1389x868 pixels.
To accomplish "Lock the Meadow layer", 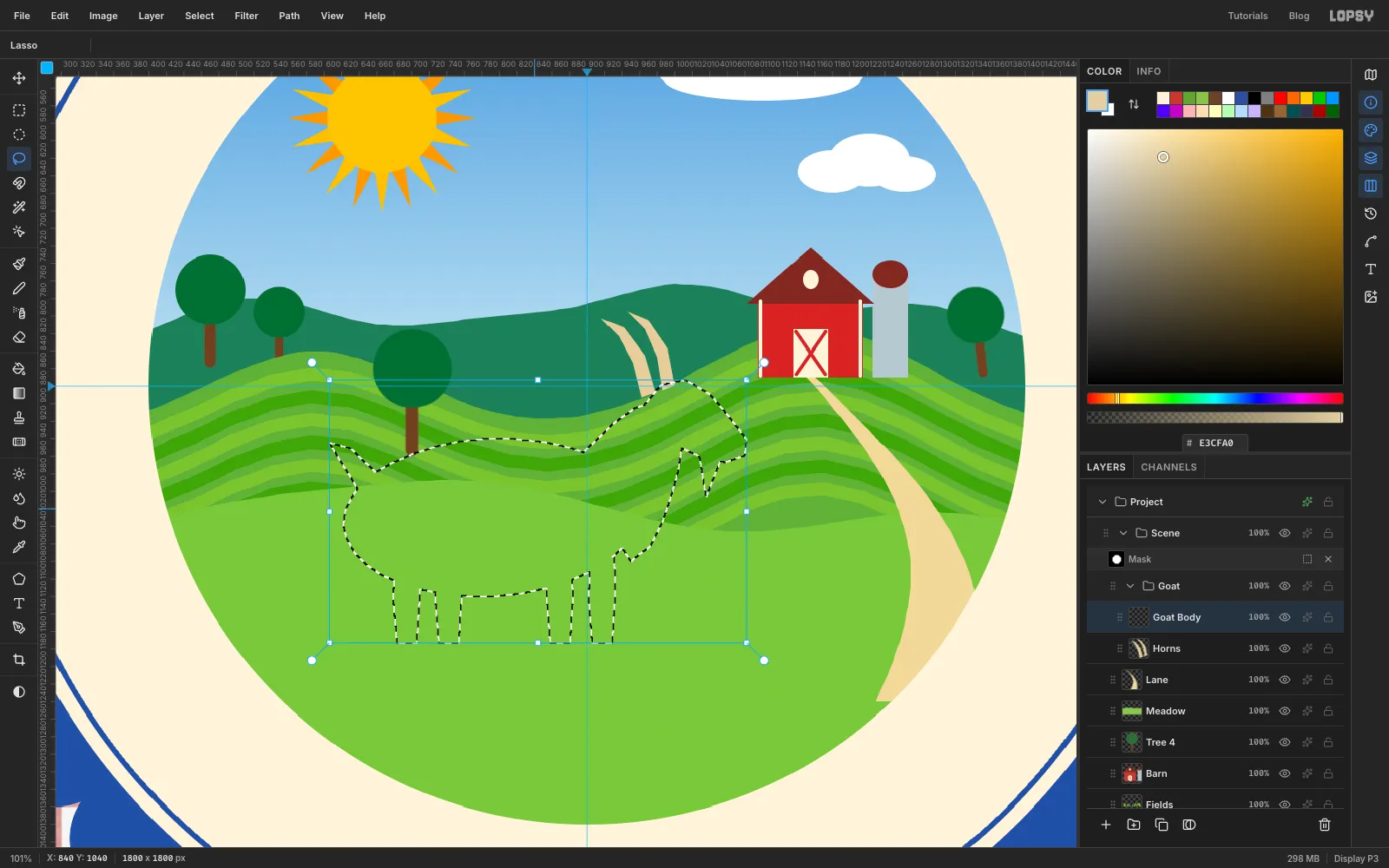I will click(x=1328, y=711).
